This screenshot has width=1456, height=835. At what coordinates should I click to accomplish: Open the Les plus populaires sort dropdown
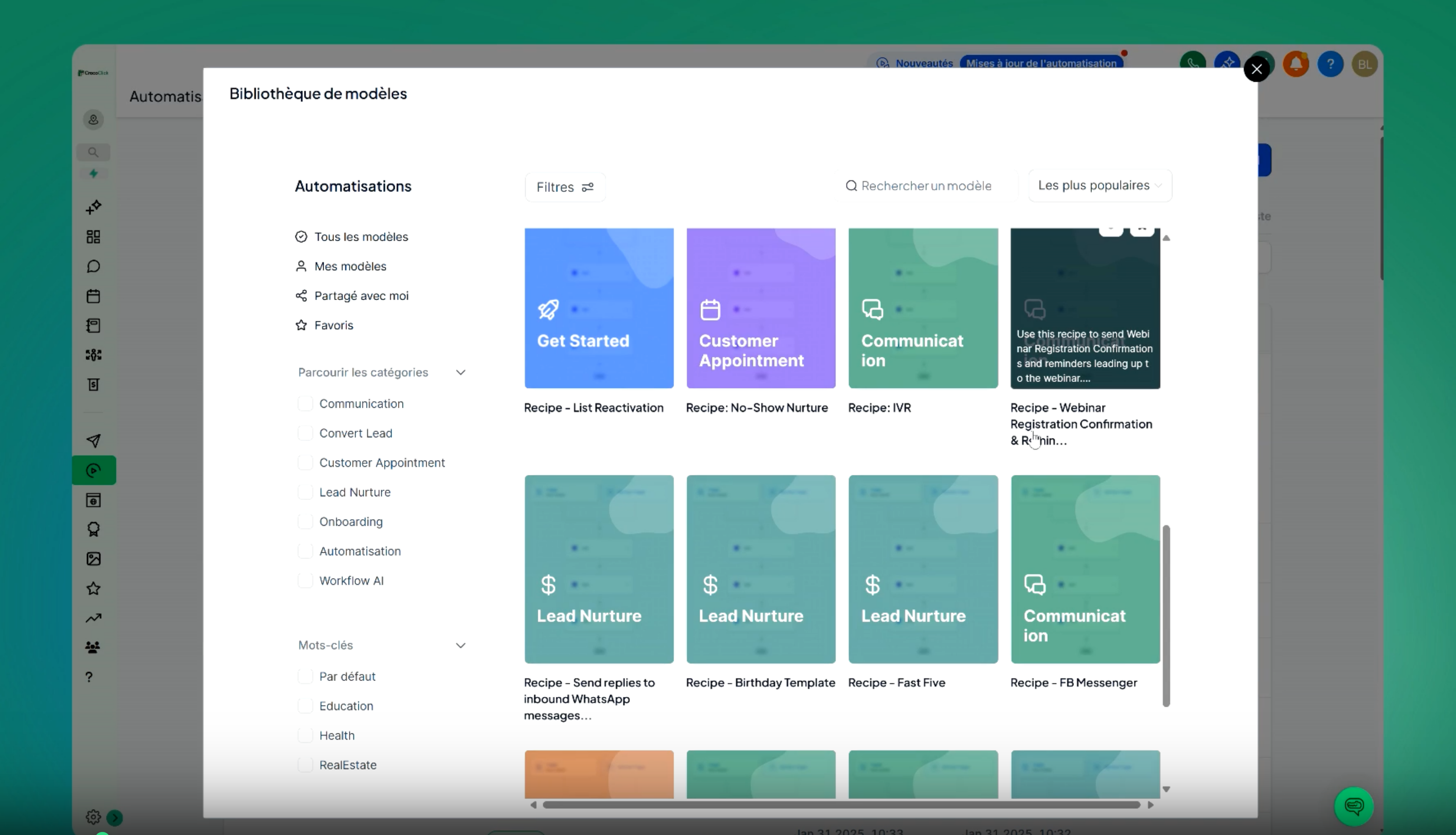tap(1100, 186)
